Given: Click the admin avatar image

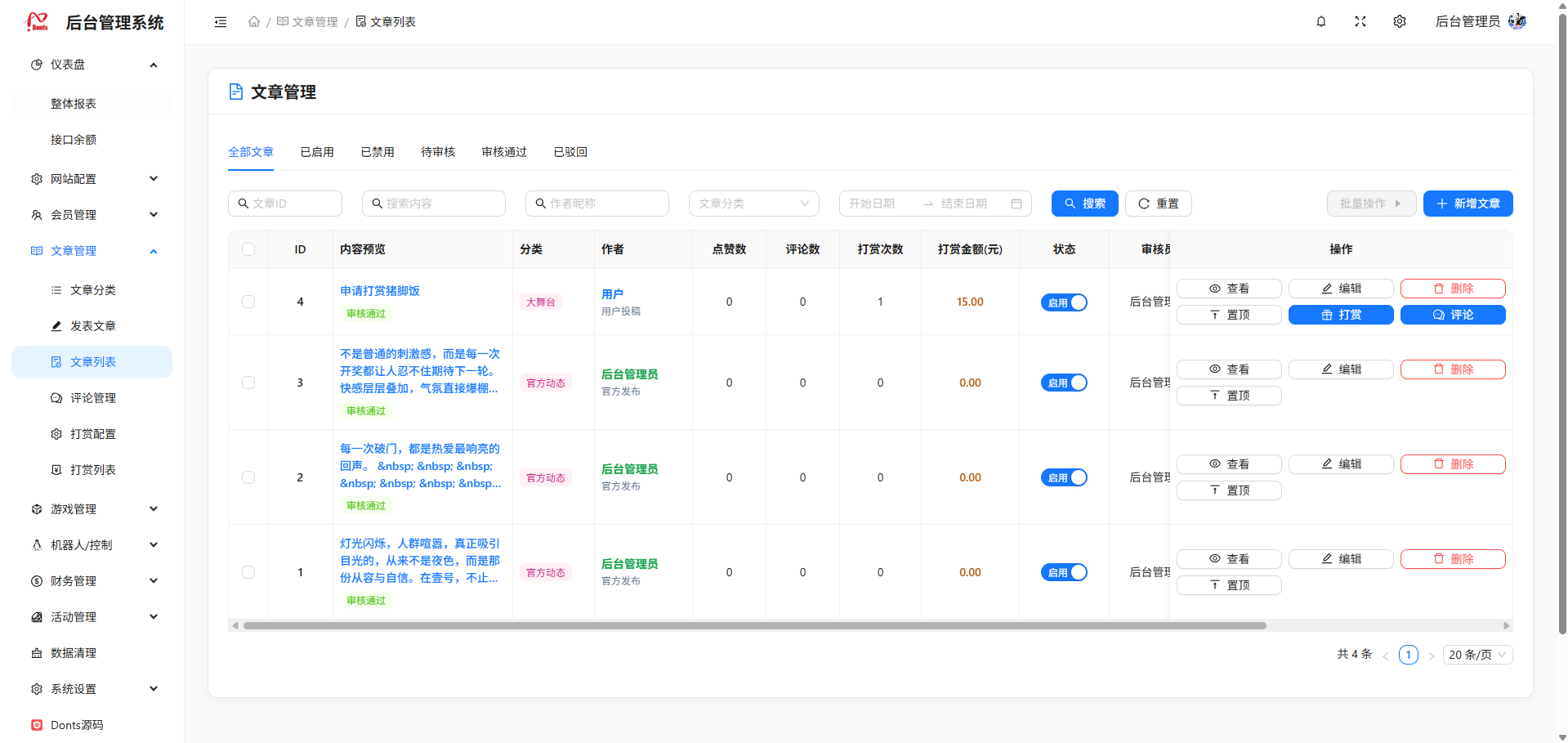Looking at the screenshot, I should click(1517, 21).
